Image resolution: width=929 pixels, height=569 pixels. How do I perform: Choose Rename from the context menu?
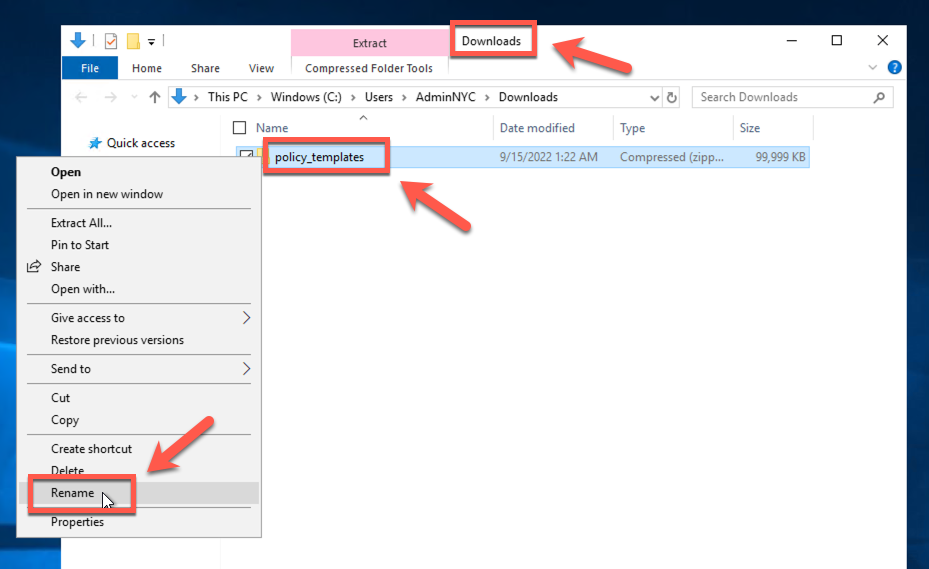click(x=73, y=493)
